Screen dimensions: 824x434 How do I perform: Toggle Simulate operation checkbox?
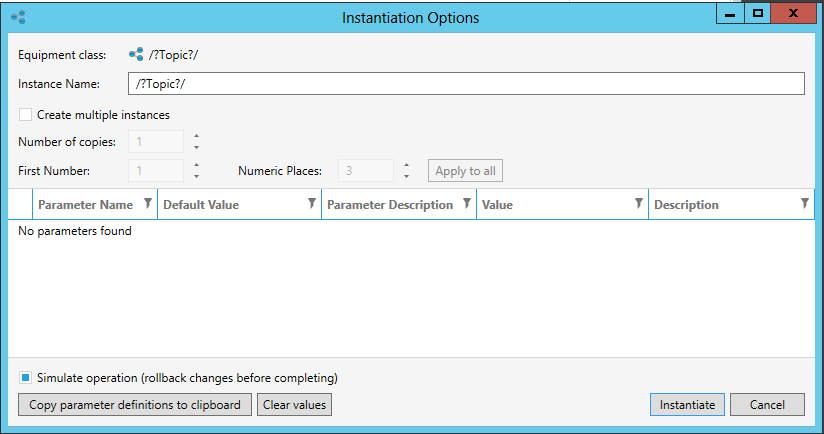pos(25,378)
